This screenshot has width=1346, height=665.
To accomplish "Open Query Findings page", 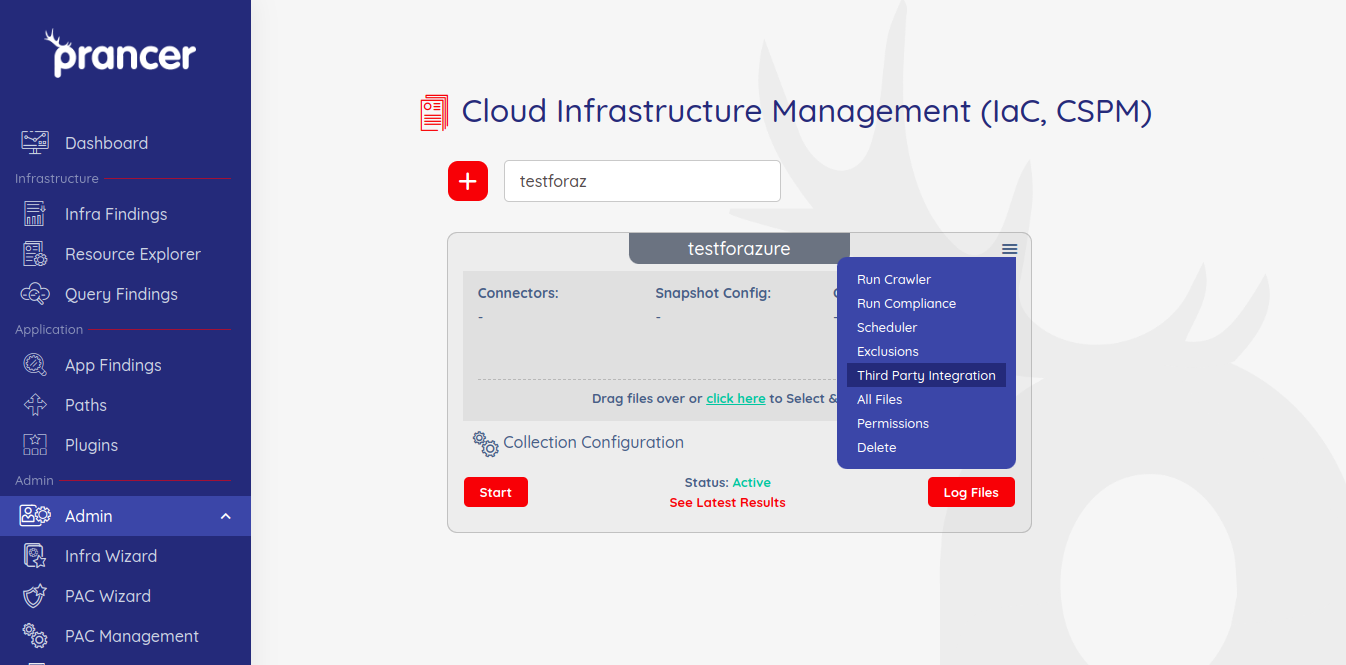I will 121,294.
